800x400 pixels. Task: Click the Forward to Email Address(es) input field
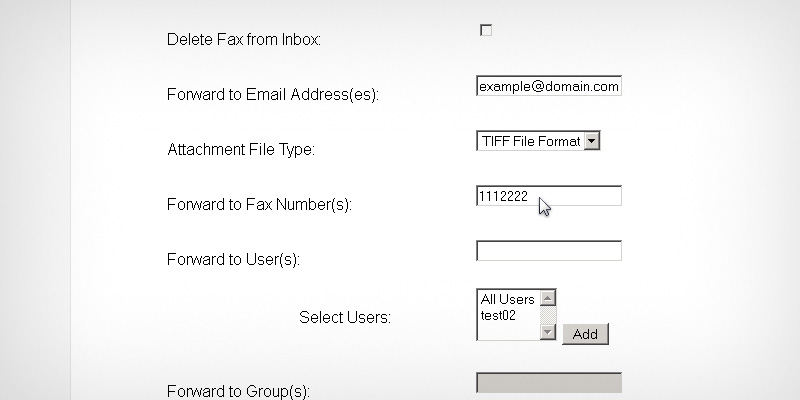pyautogui.click(x=548, y=87)
